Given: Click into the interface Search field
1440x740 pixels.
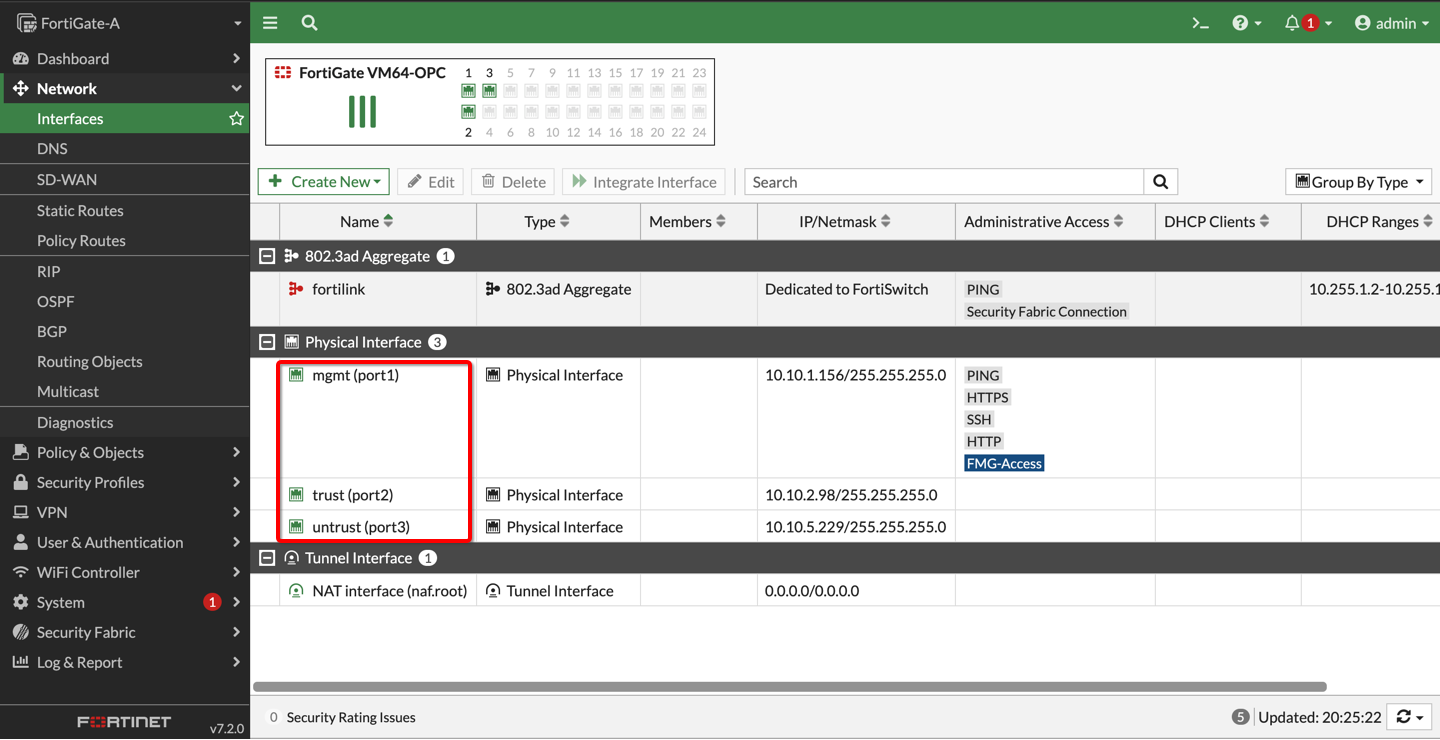Looking at the screenshot, I should pos(943,182).
